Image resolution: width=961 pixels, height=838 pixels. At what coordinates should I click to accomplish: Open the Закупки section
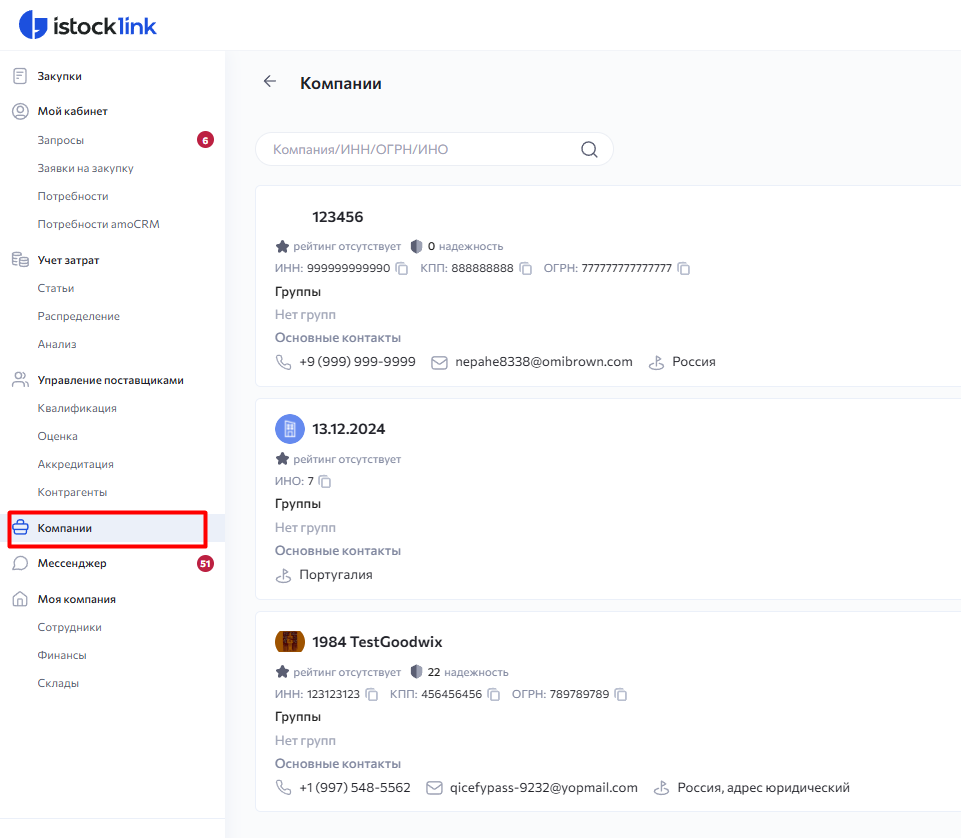(x=59, y=76)
